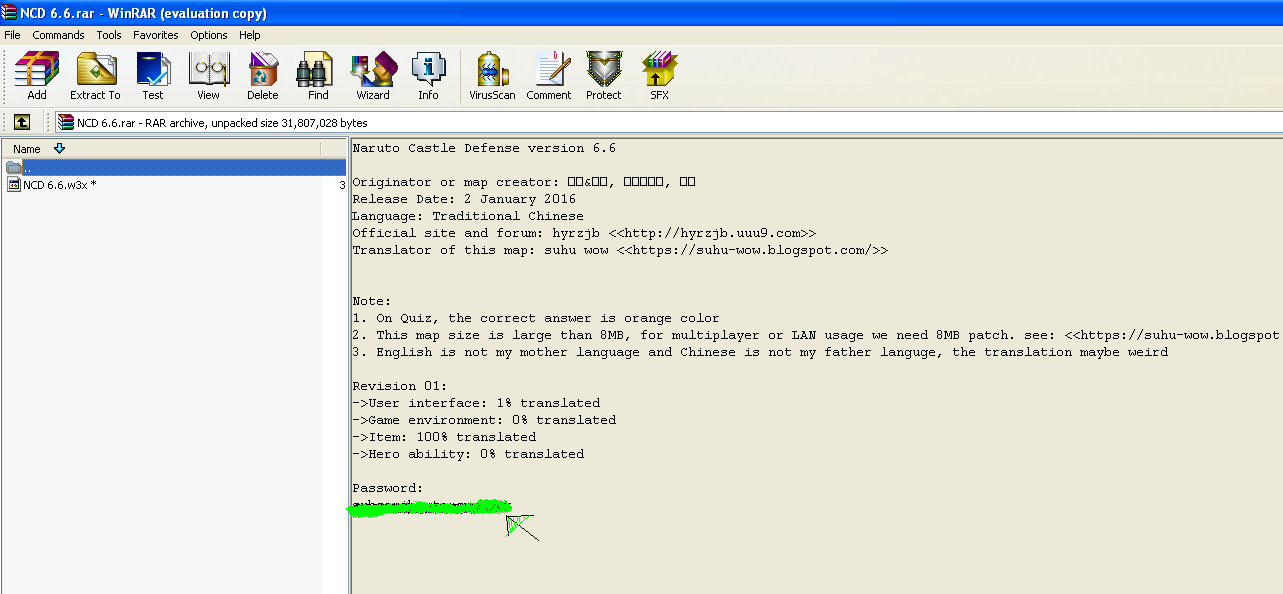Open the File menu

click(12, 35)
